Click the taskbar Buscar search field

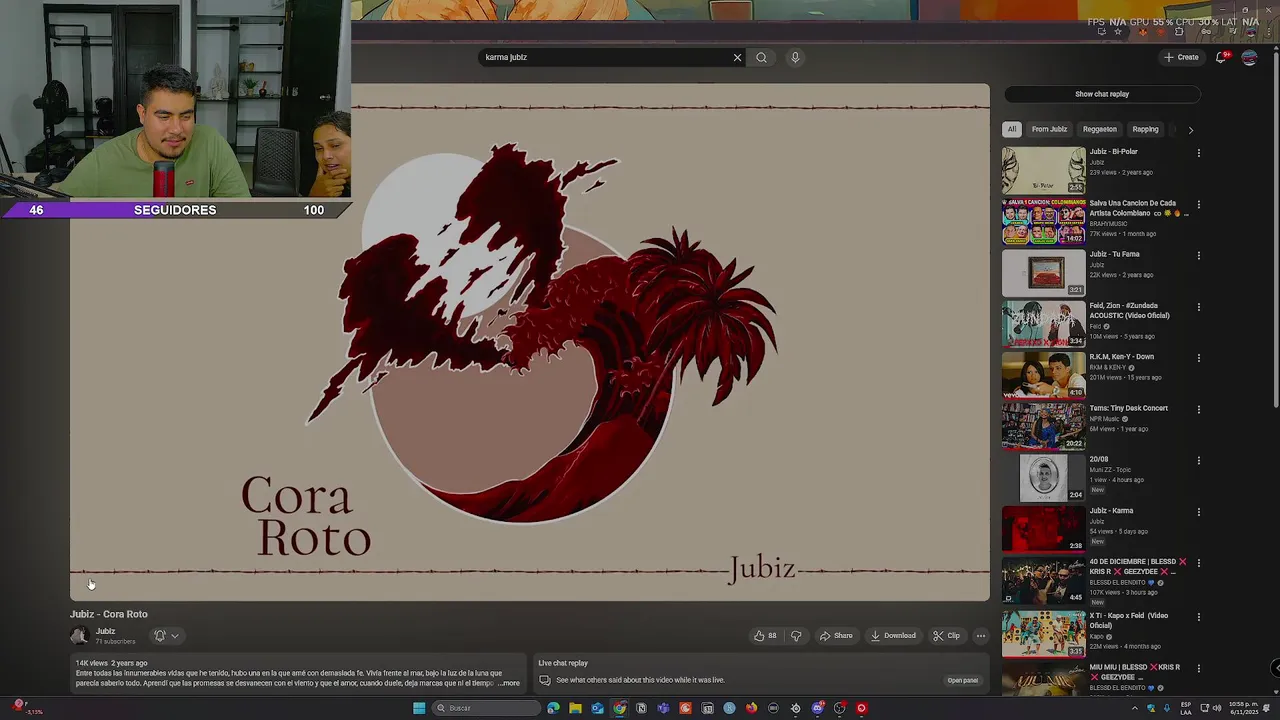(486, 708)
